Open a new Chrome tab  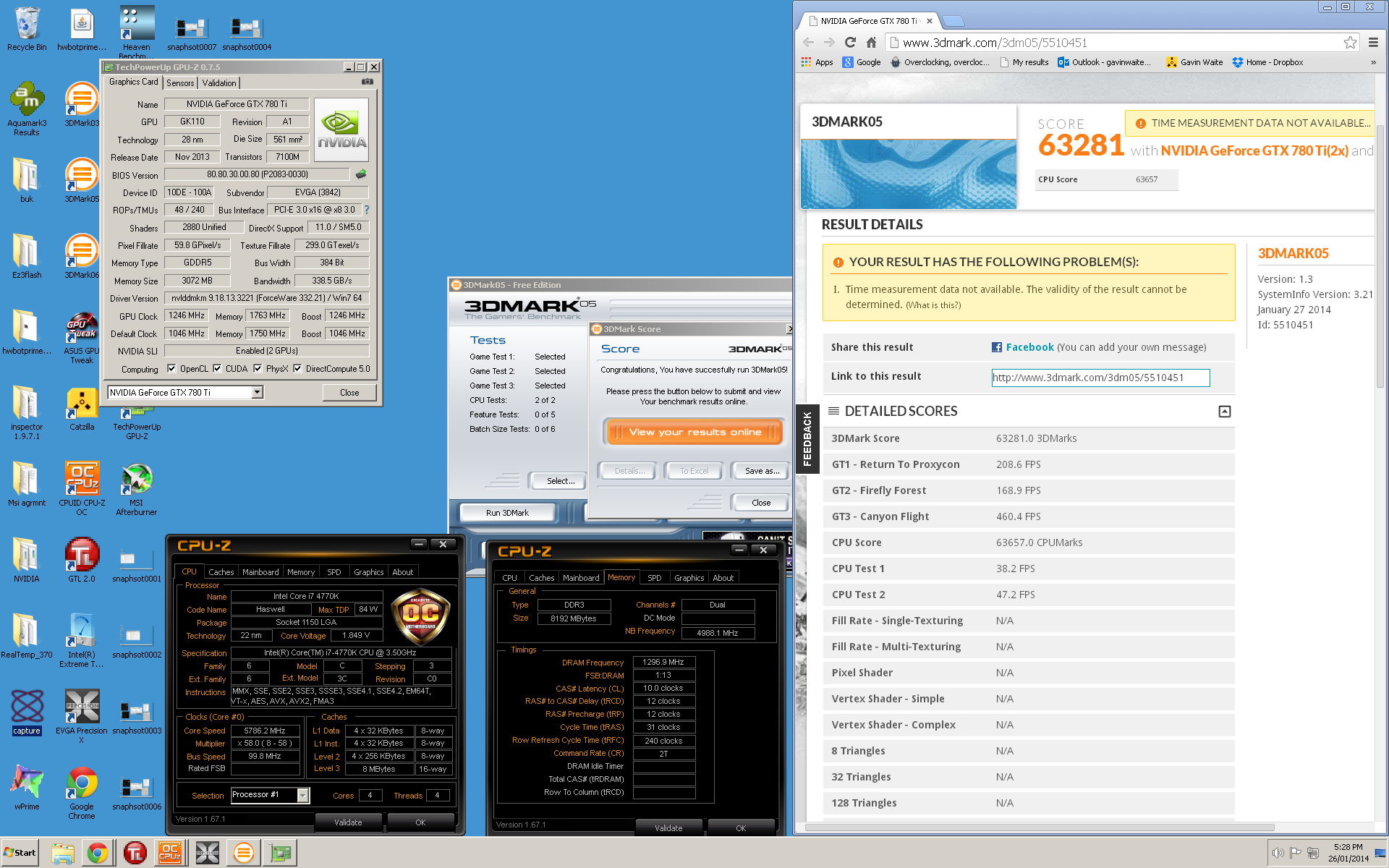(953, 21)
